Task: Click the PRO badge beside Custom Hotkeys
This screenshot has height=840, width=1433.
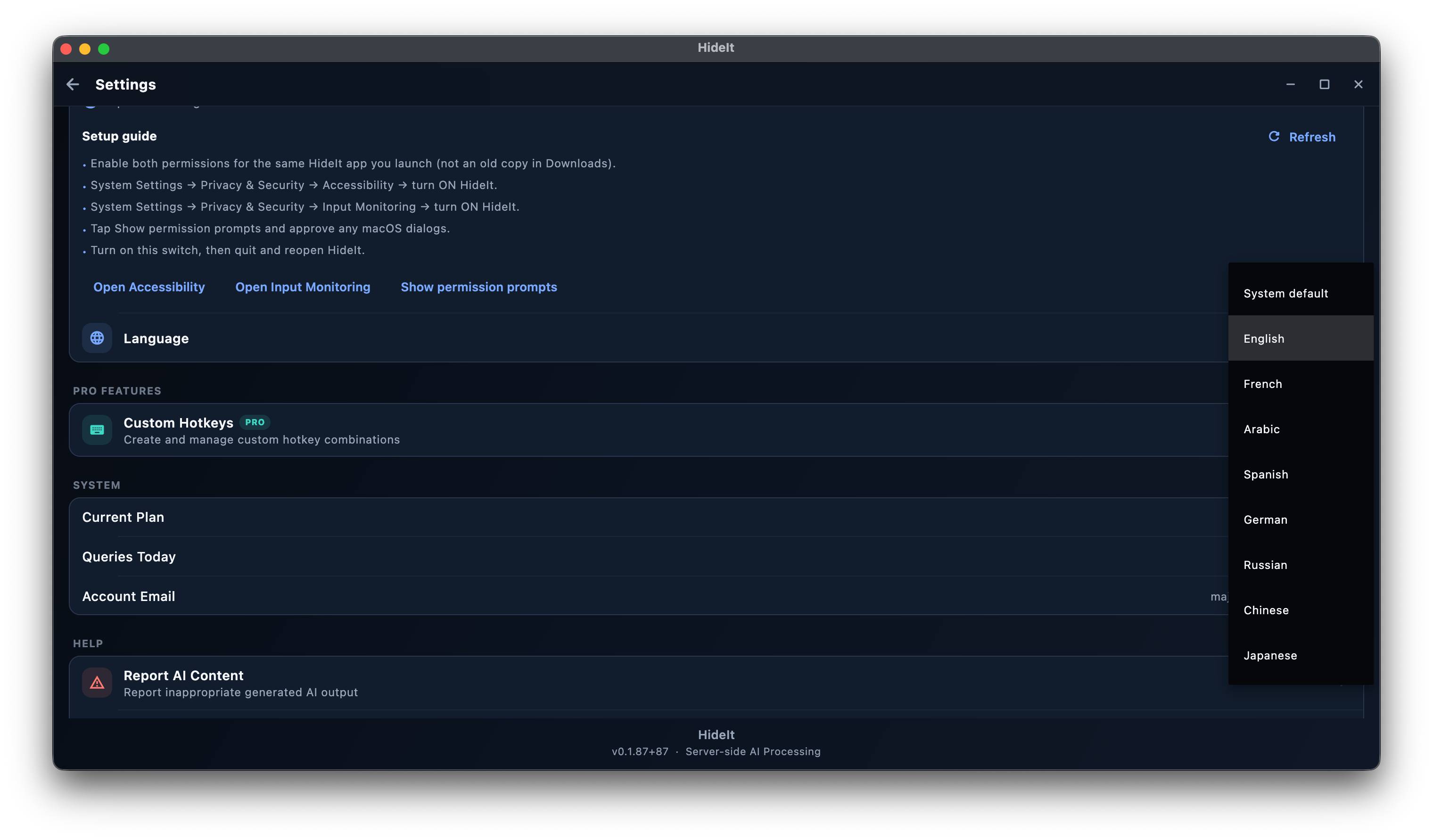Action: pos(255,422)
